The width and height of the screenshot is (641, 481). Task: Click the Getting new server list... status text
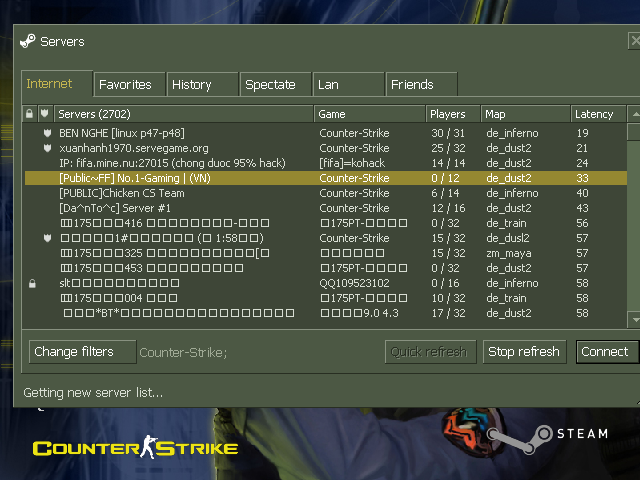93,393
